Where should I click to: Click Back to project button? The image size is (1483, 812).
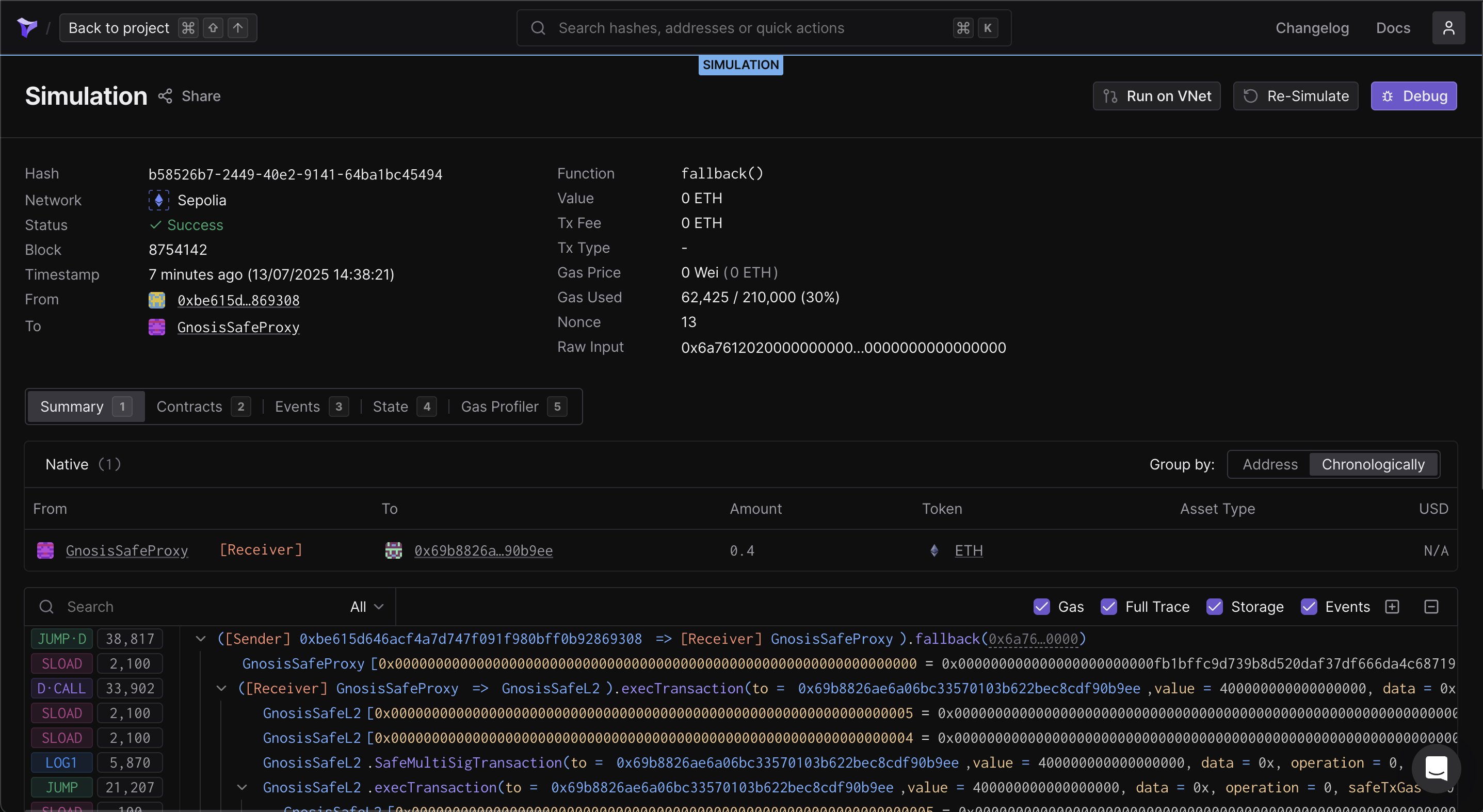[158, 28]
